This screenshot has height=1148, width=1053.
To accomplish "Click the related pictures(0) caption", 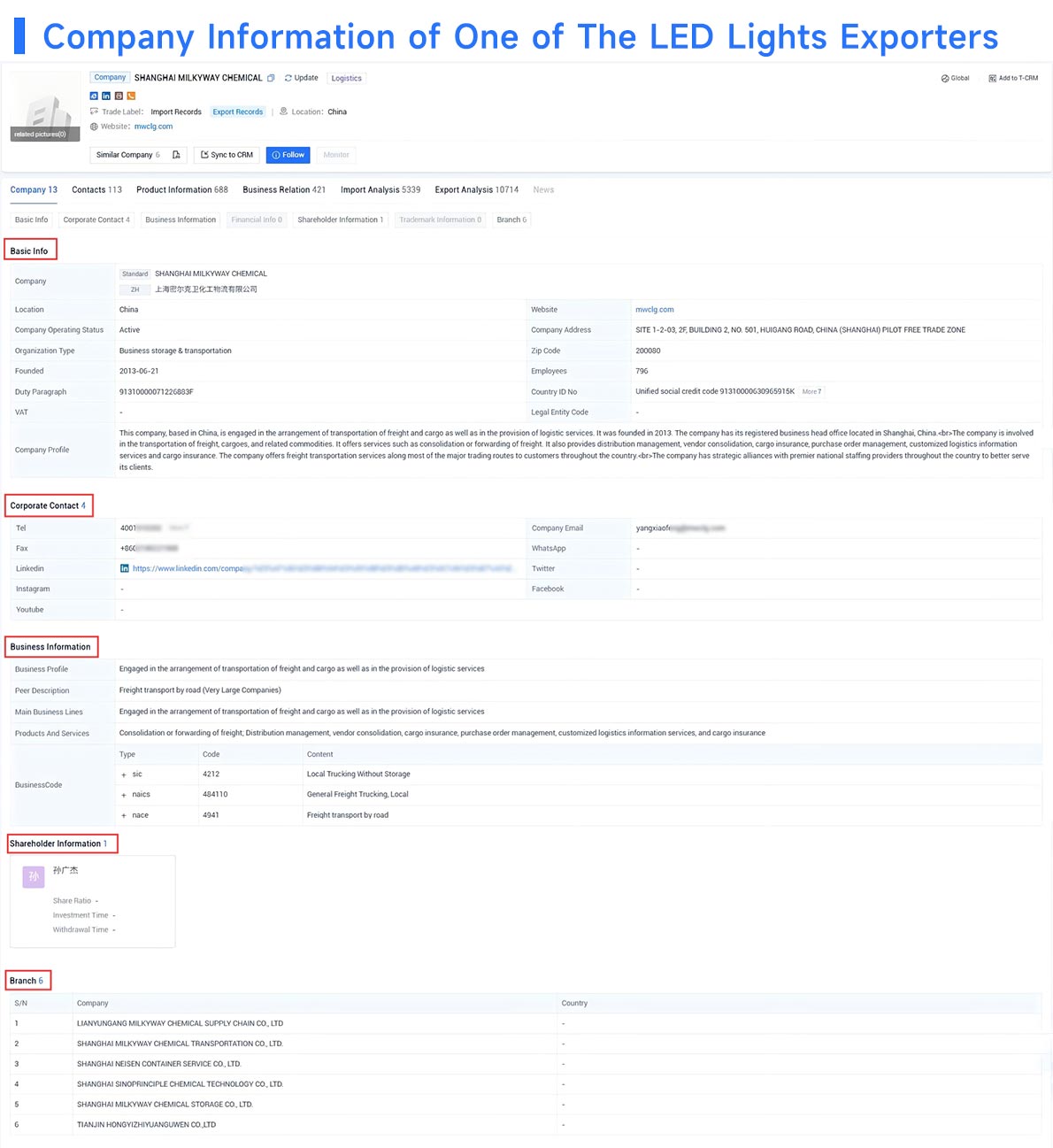I will pos(40,135).
